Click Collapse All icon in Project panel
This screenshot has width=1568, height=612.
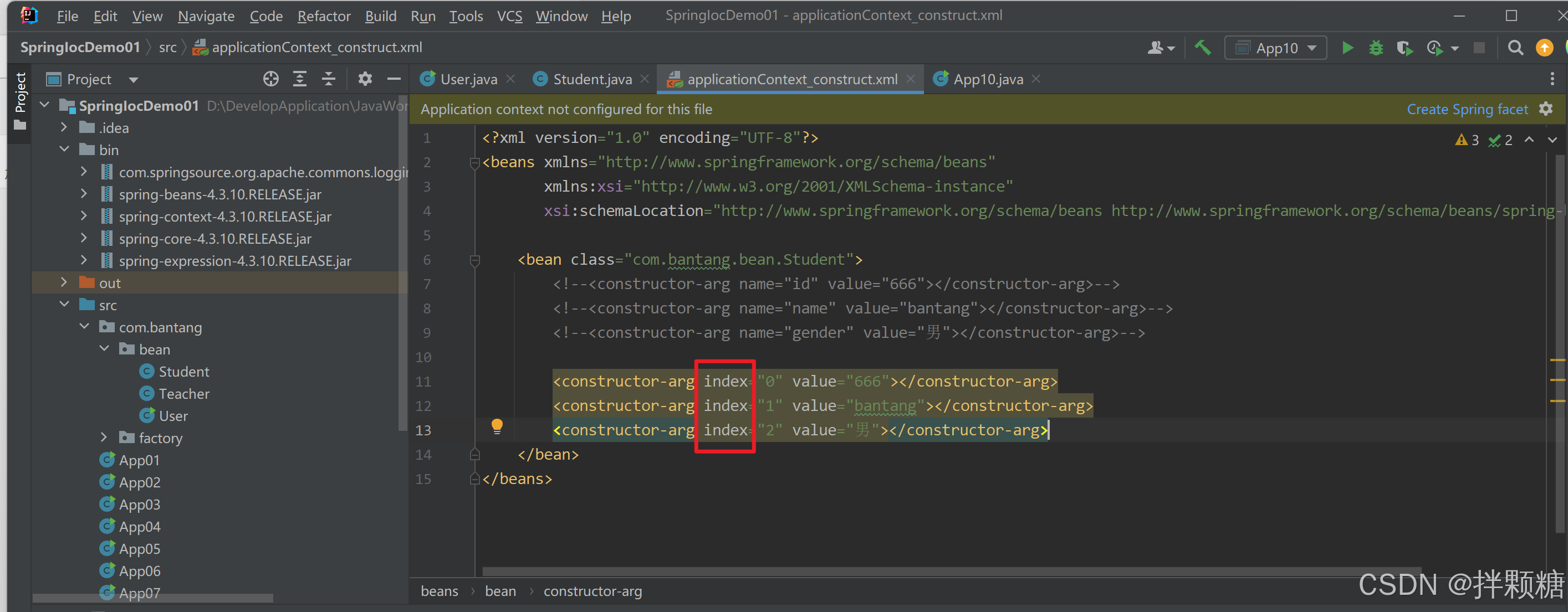(x=329, y=79)
